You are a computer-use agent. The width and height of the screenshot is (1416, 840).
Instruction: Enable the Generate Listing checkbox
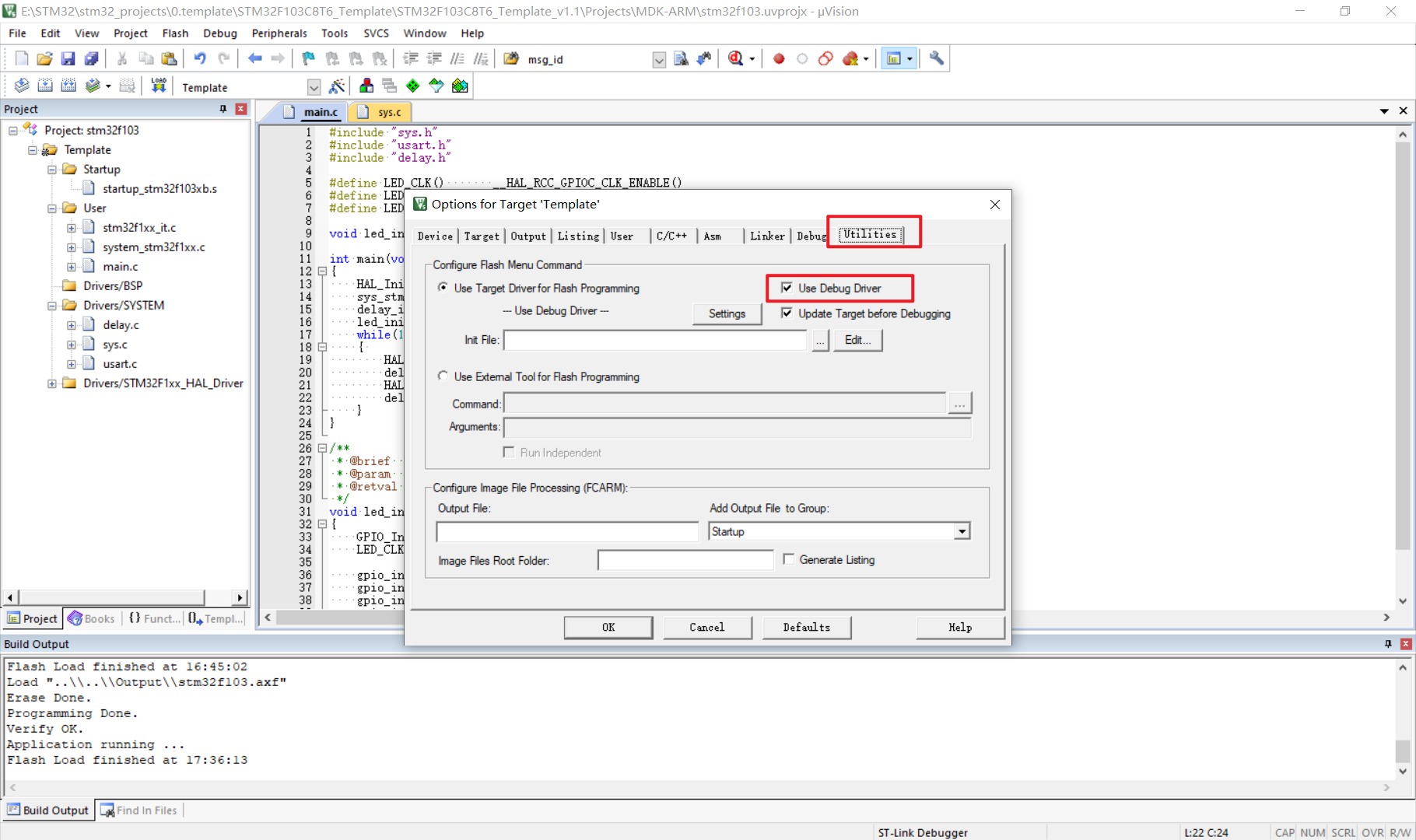point(788,559)
